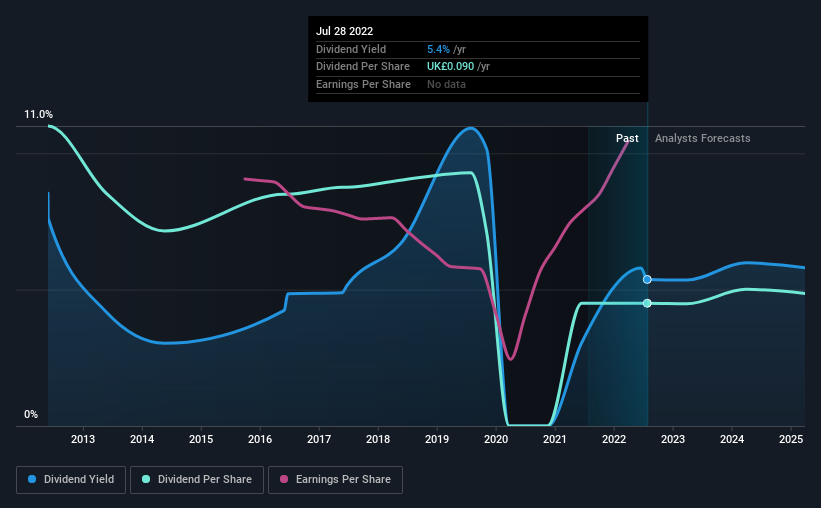Click the teal Dividend Per Share legend dot

click(146, 479)
